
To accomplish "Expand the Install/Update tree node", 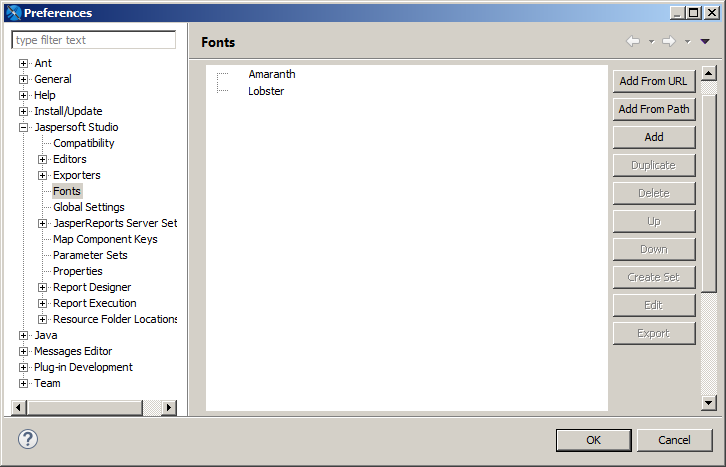I will coord(23,112).
